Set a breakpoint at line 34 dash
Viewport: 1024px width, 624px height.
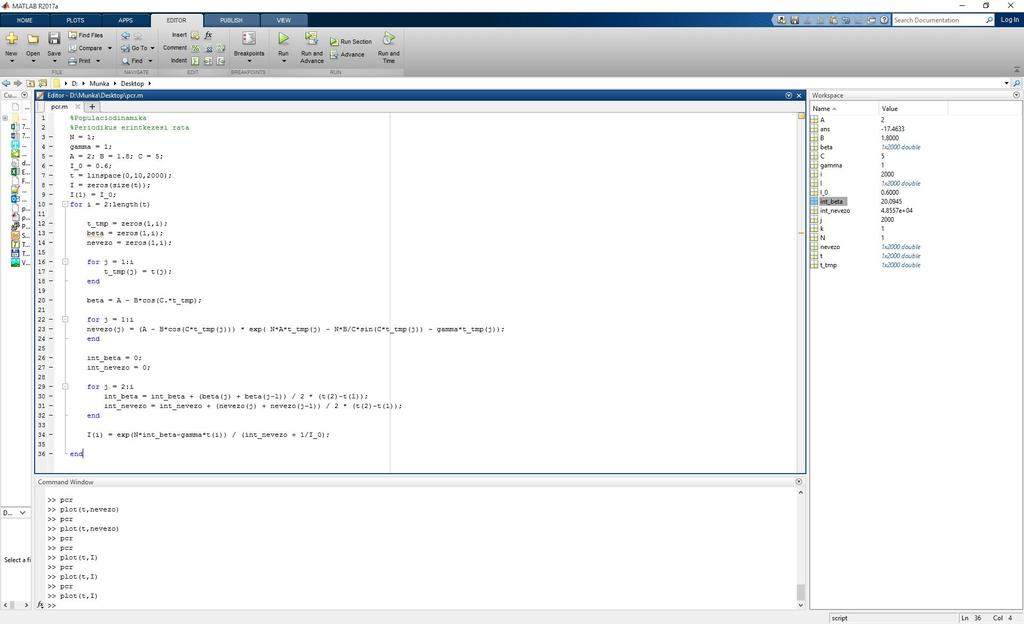coord(51,435)
